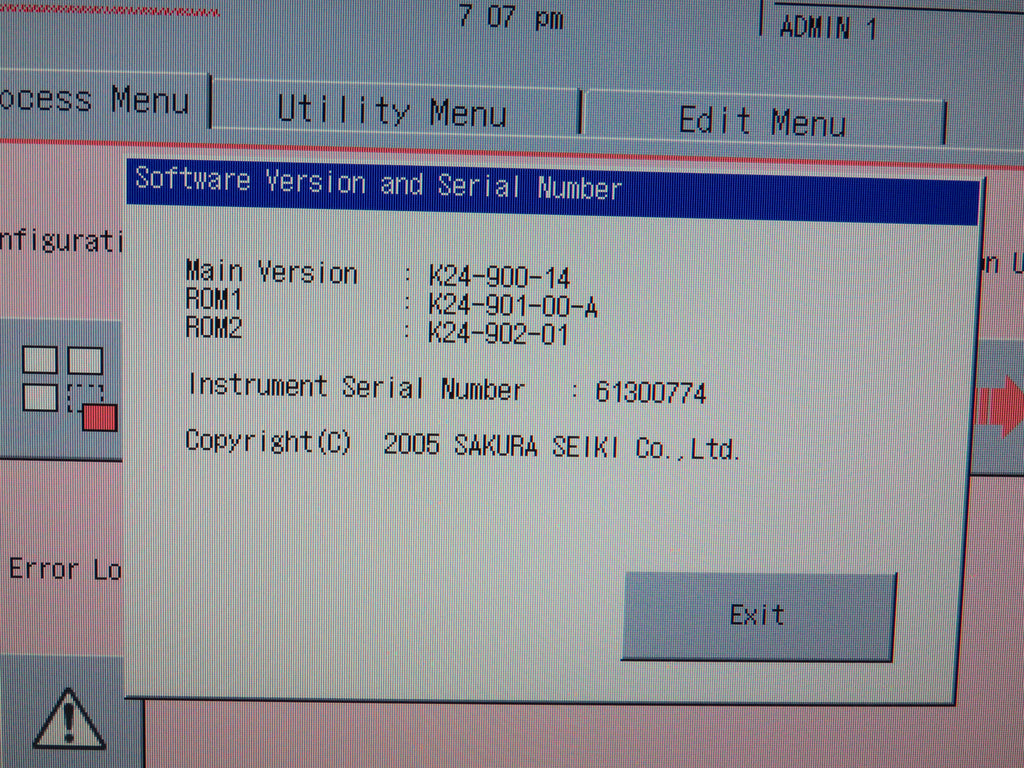The height and width of the screenshot is (768, 1024).
Task: Select the red square in configuration icon
Action: click(100, 417)
